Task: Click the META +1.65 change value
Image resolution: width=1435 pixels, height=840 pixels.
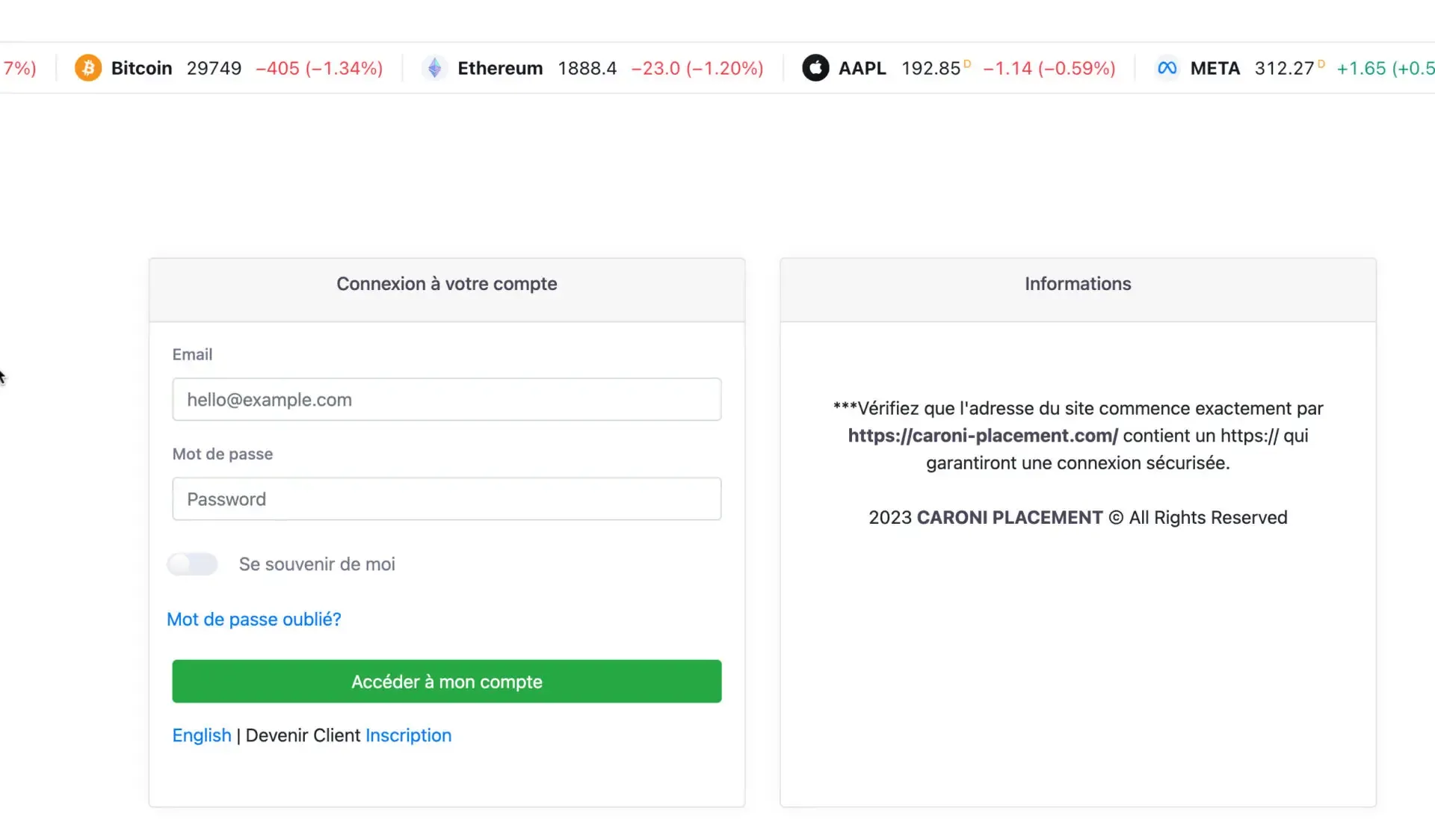Action: pos(1361,68)
